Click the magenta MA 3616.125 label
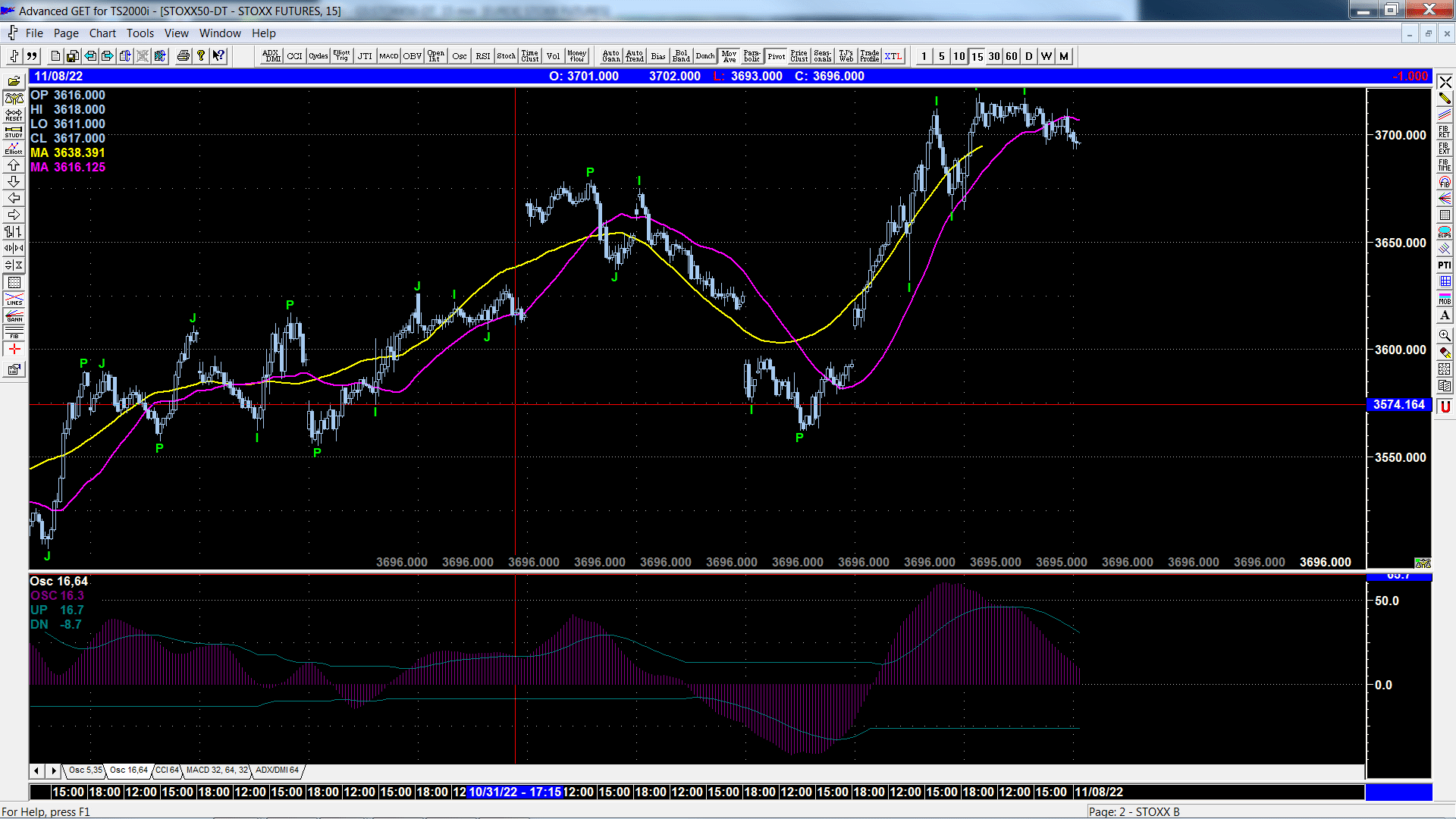 67,168
